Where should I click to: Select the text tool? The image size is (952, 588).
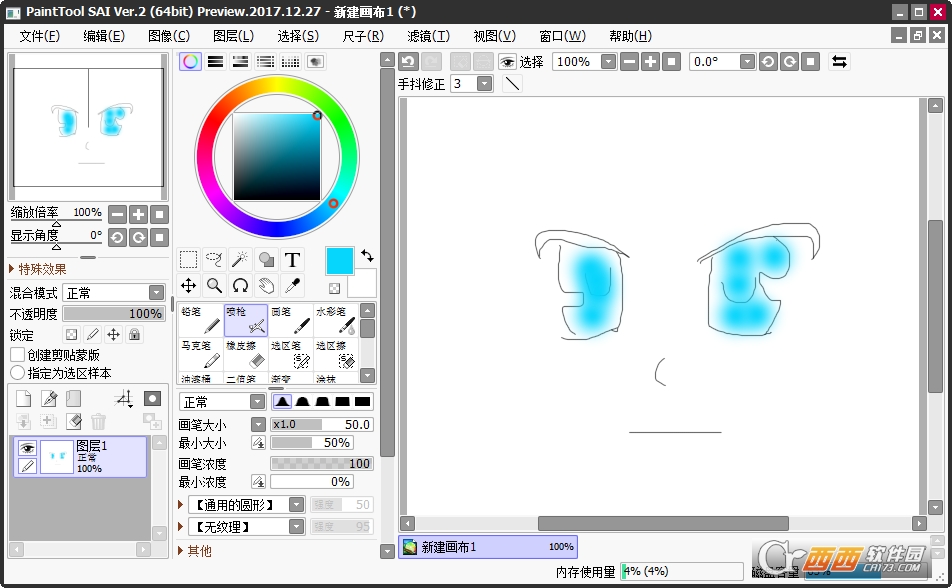coord(293,260)
